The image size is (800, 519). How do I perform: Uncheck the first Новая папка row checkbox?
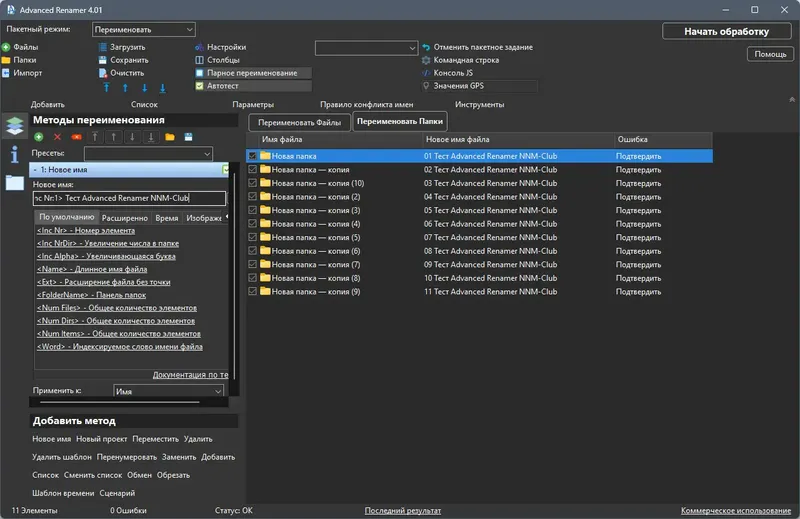click(253, 156)
